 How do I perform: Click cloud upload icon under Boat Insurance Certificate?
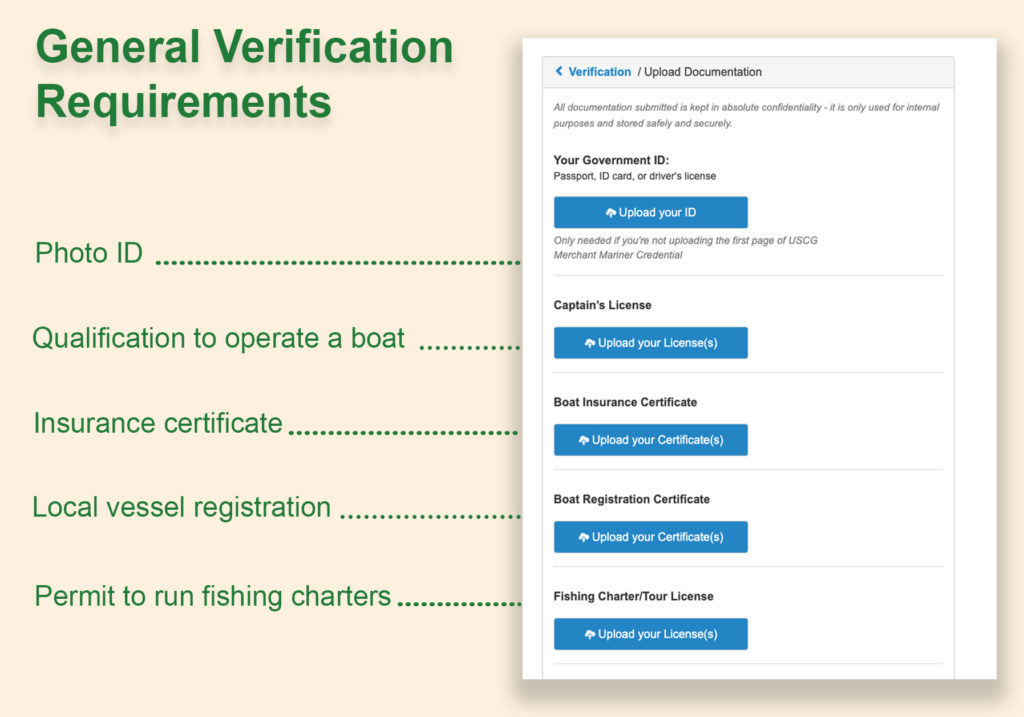[584, 440]
